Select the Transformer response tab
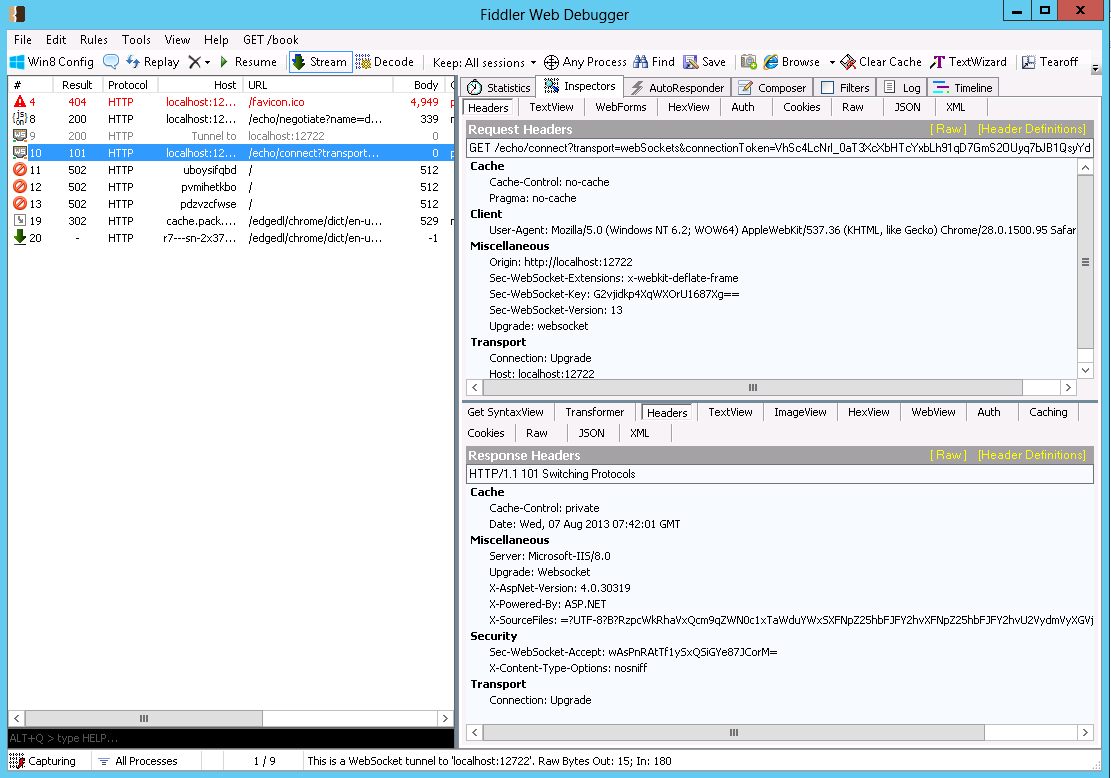1111x778 pixels. point(594,412)
